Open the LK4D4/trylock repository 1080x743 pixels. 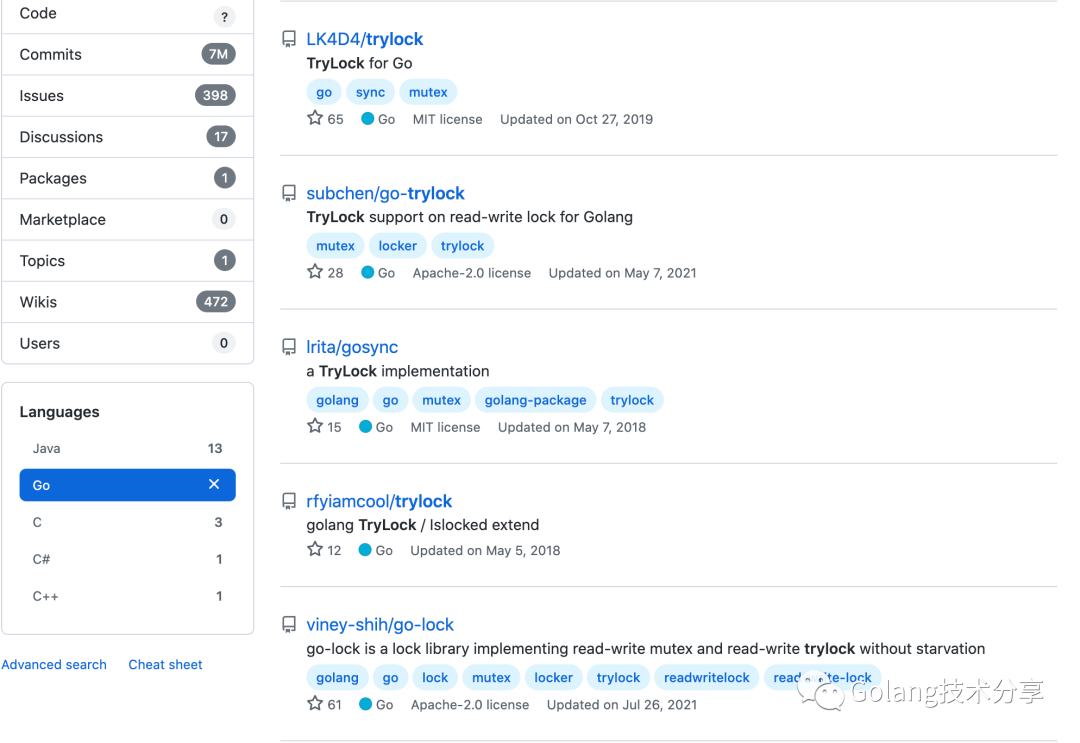coord(364,39)
